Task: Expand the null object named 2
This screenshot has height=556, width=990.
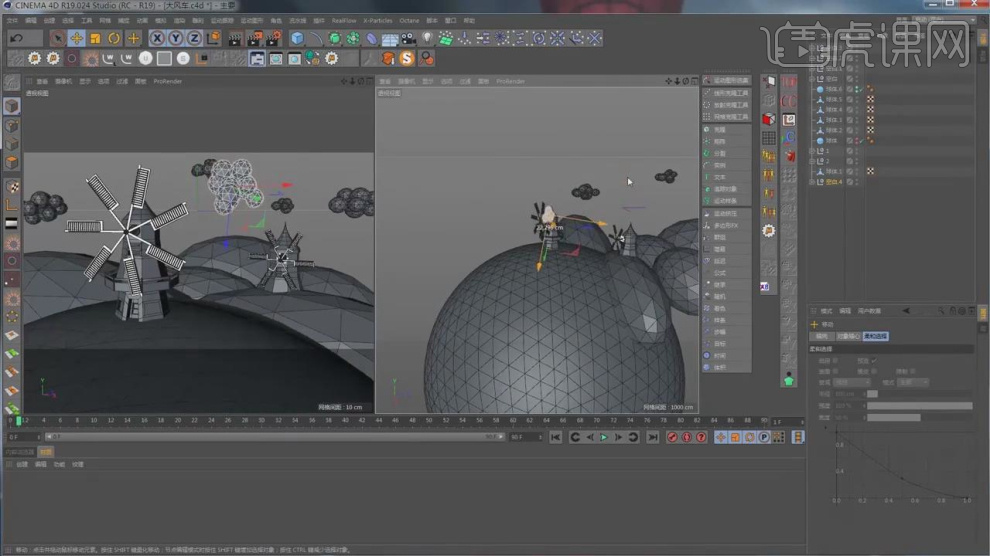Action: pos(811,161)
